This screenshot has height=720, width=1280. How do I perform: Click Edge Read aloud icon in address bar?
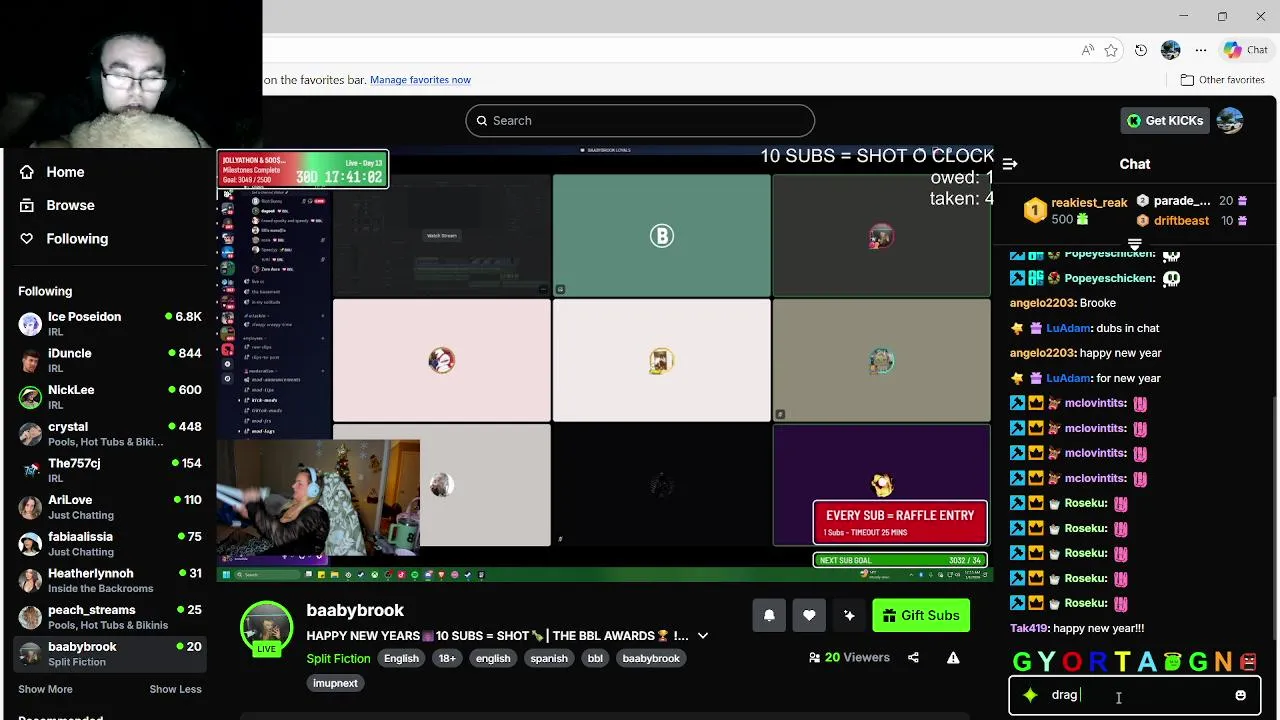[x=1087, y=50]
